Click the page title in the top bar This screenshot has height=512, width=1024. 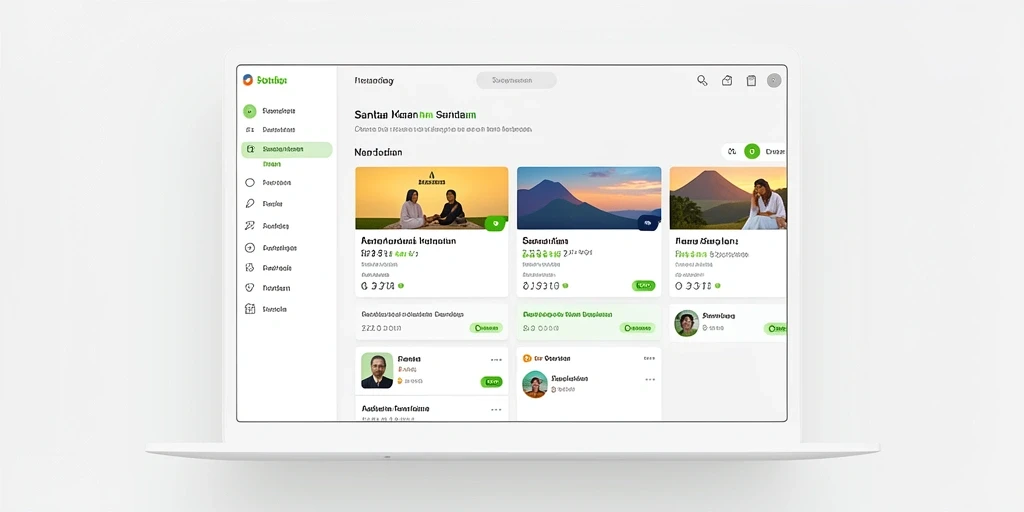(x=374, y=81)
